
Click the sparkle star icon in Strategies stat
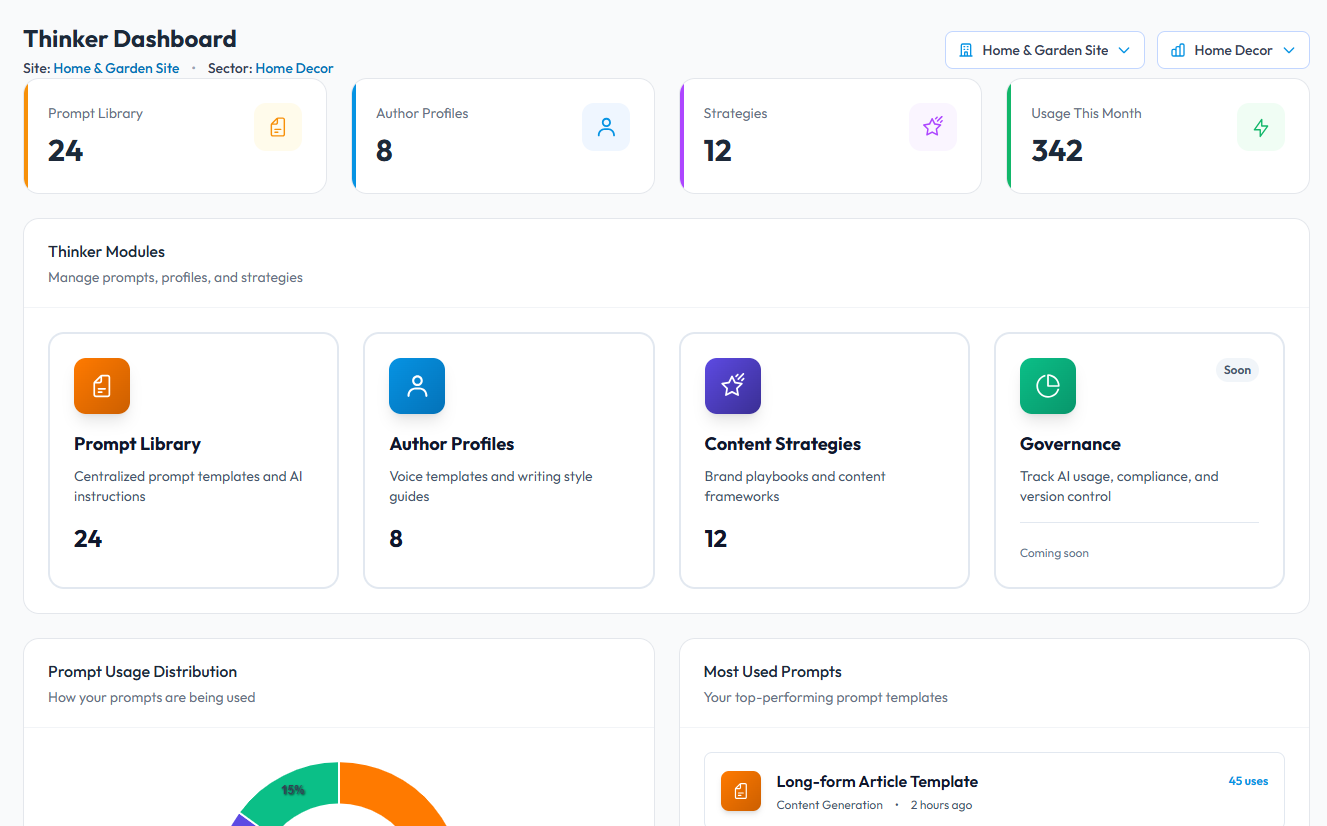tap(932, 127)
